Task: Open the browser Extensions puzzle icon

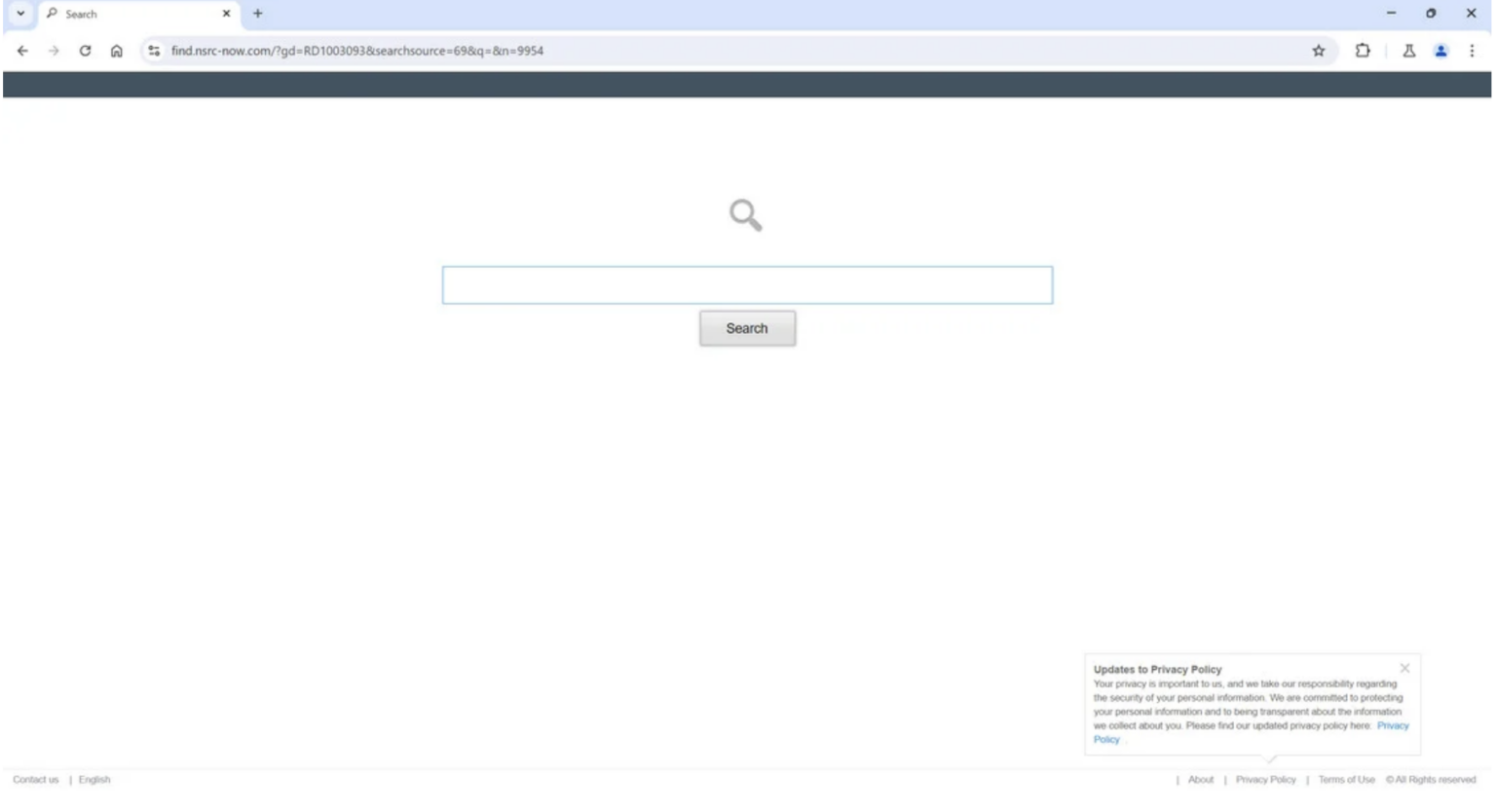Action: tap(1364, 50)
